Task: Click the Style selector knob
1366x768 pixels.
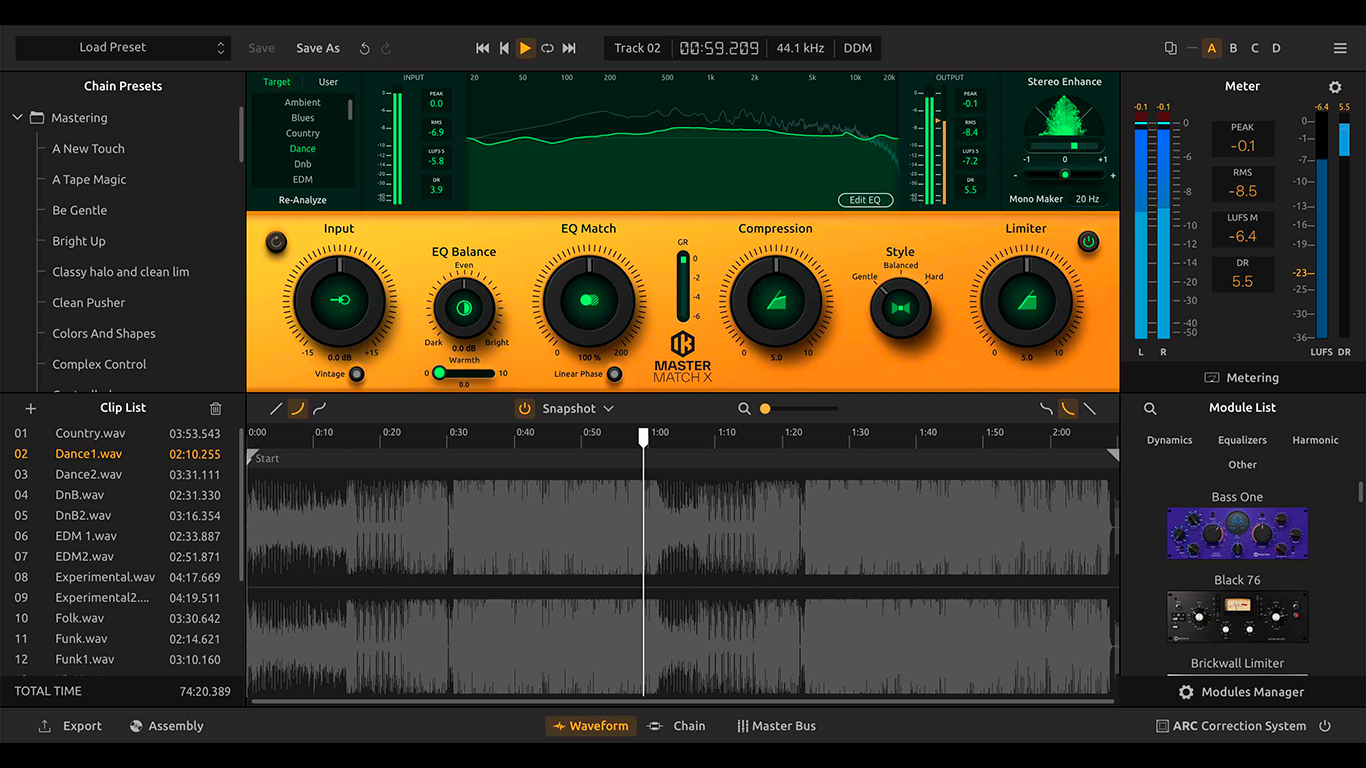Action: pos(900,308)
